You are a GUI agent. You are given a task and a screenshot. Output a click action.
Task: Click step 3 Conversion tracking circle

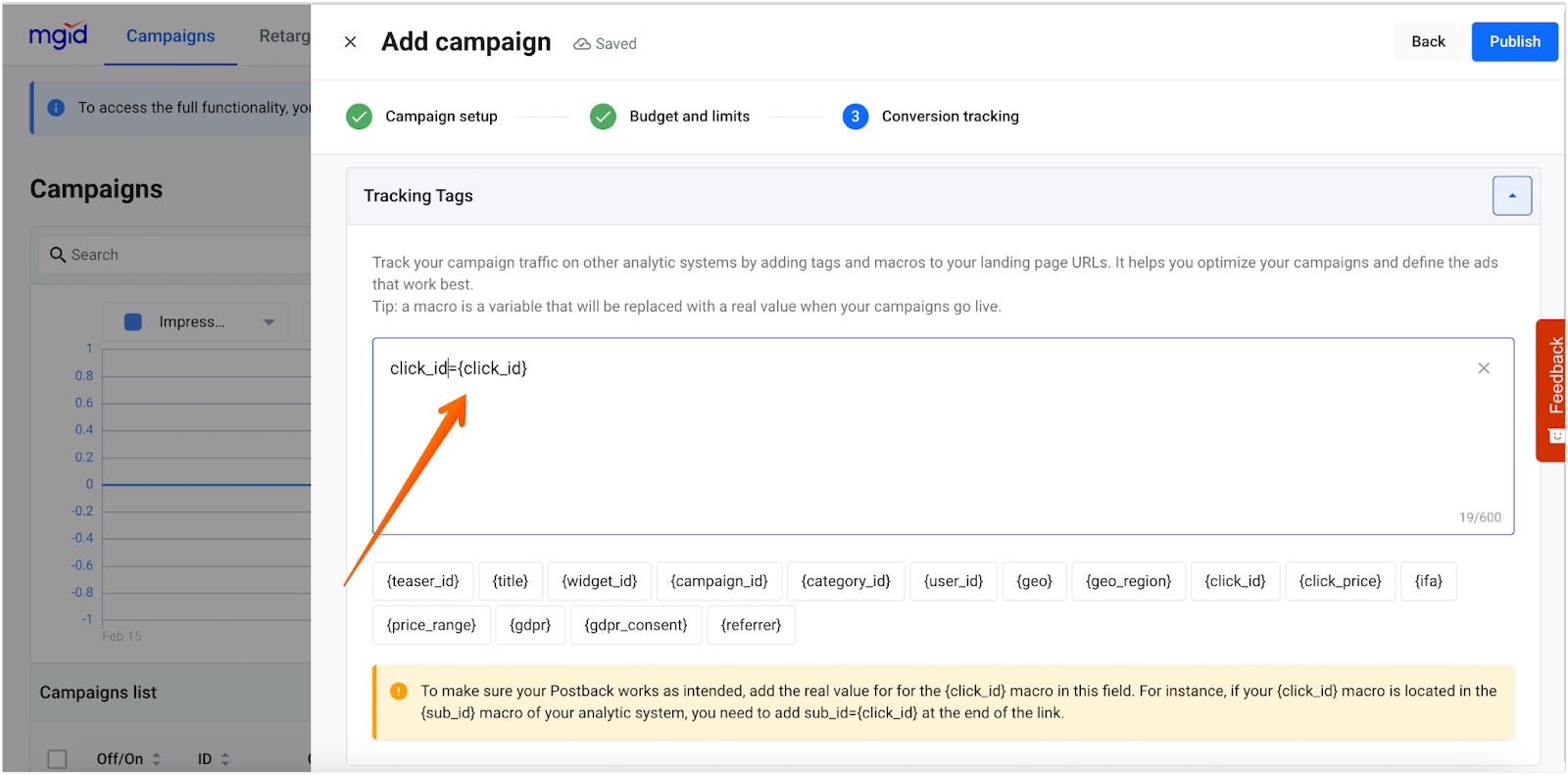pyautogui.click(x=855, y=117)
